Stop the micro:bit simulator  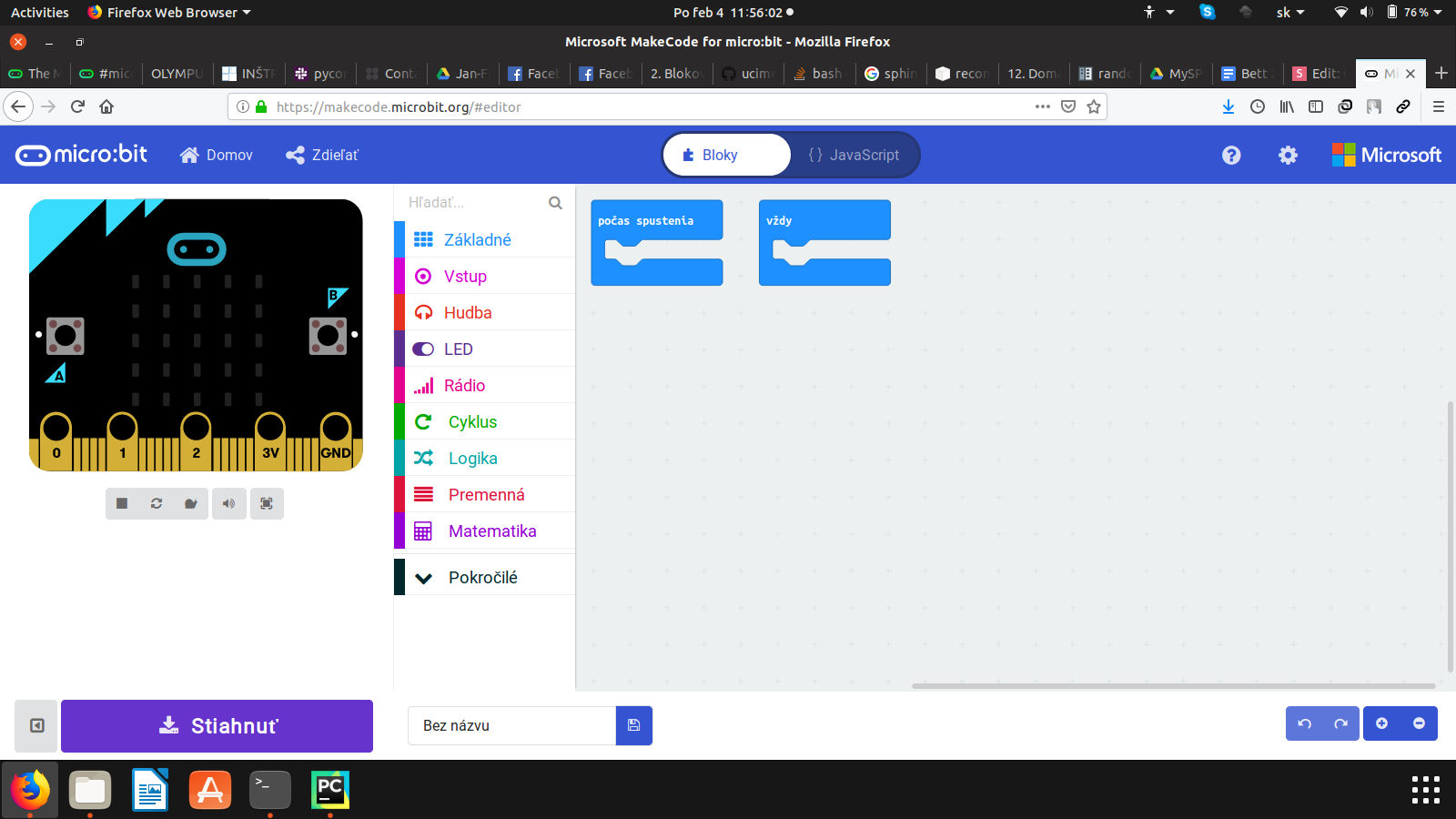[x=122, y=503]
